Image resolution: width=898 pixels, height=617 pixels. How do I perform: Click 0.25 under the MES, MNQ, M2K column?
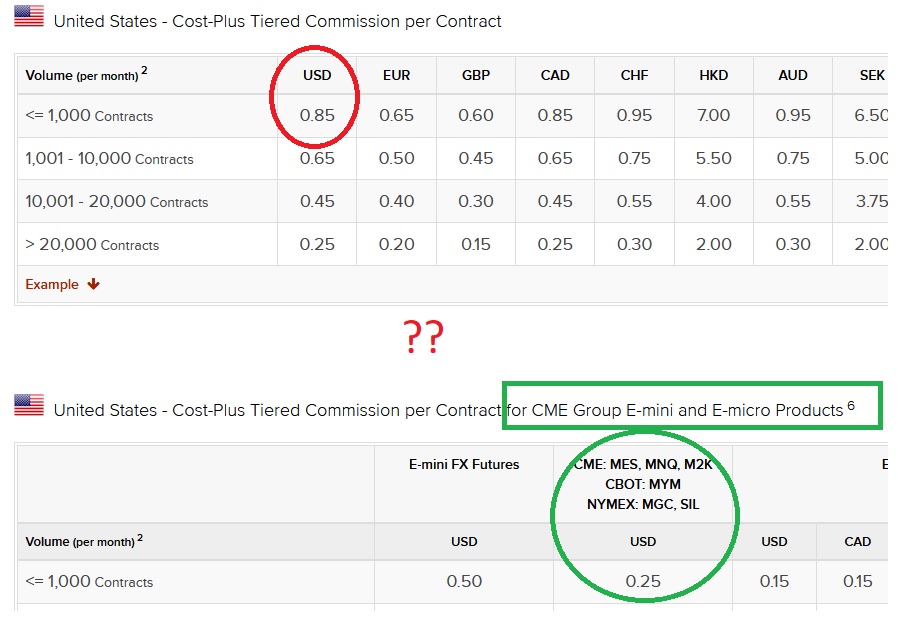(x=643, y=581)
